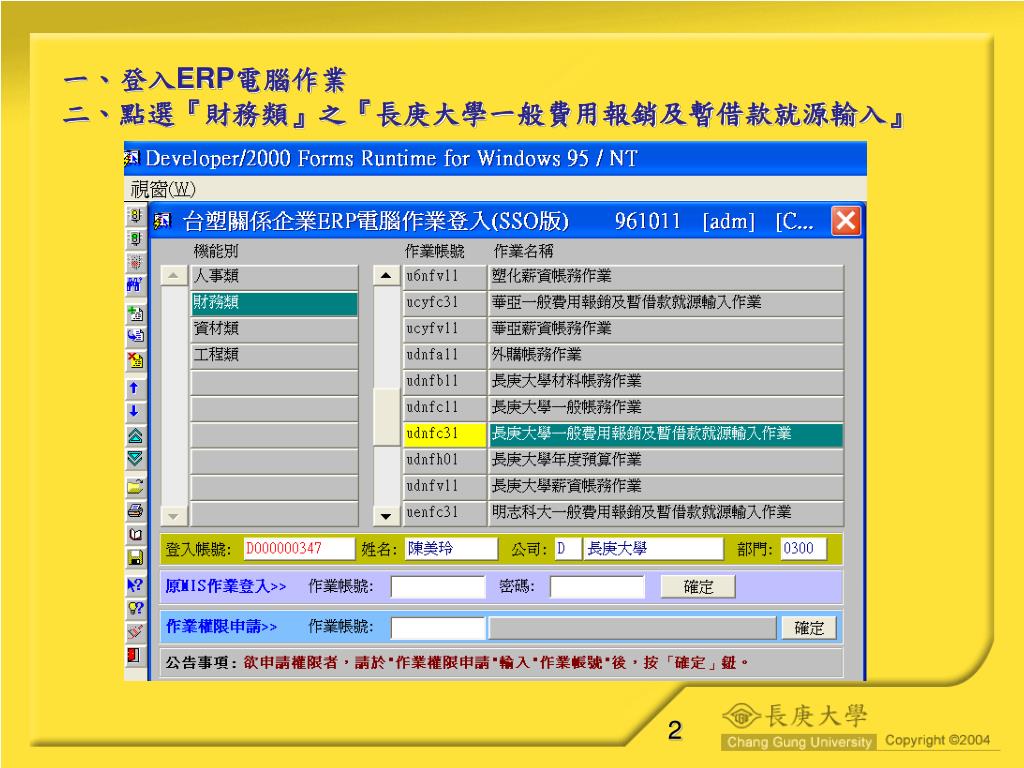
Task: Select job account udnfb11
Action: pyautogui.click(x=445, y=381)
